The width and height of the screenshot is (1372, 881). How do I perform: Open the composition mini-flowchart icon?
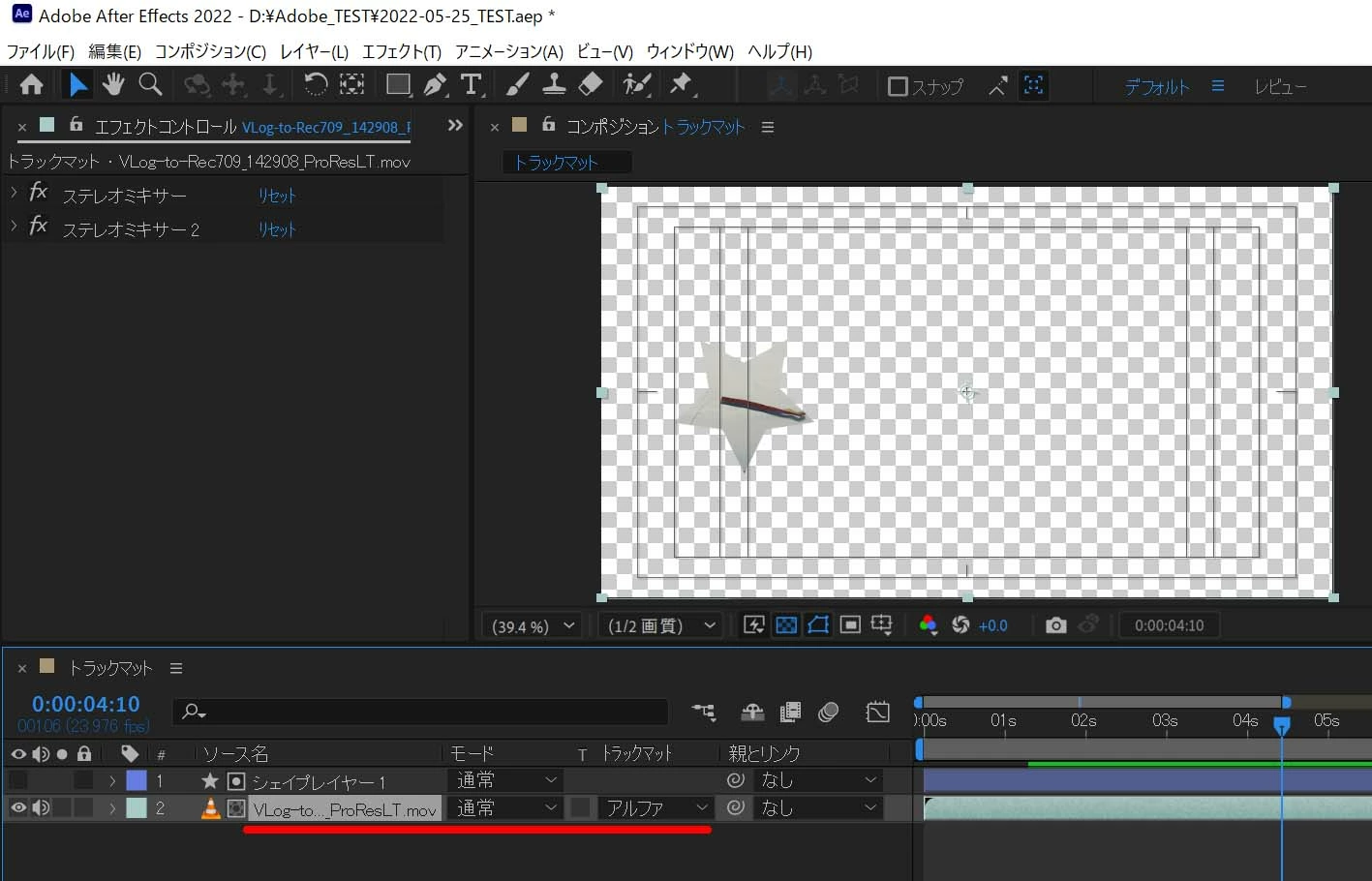point(704,713)
